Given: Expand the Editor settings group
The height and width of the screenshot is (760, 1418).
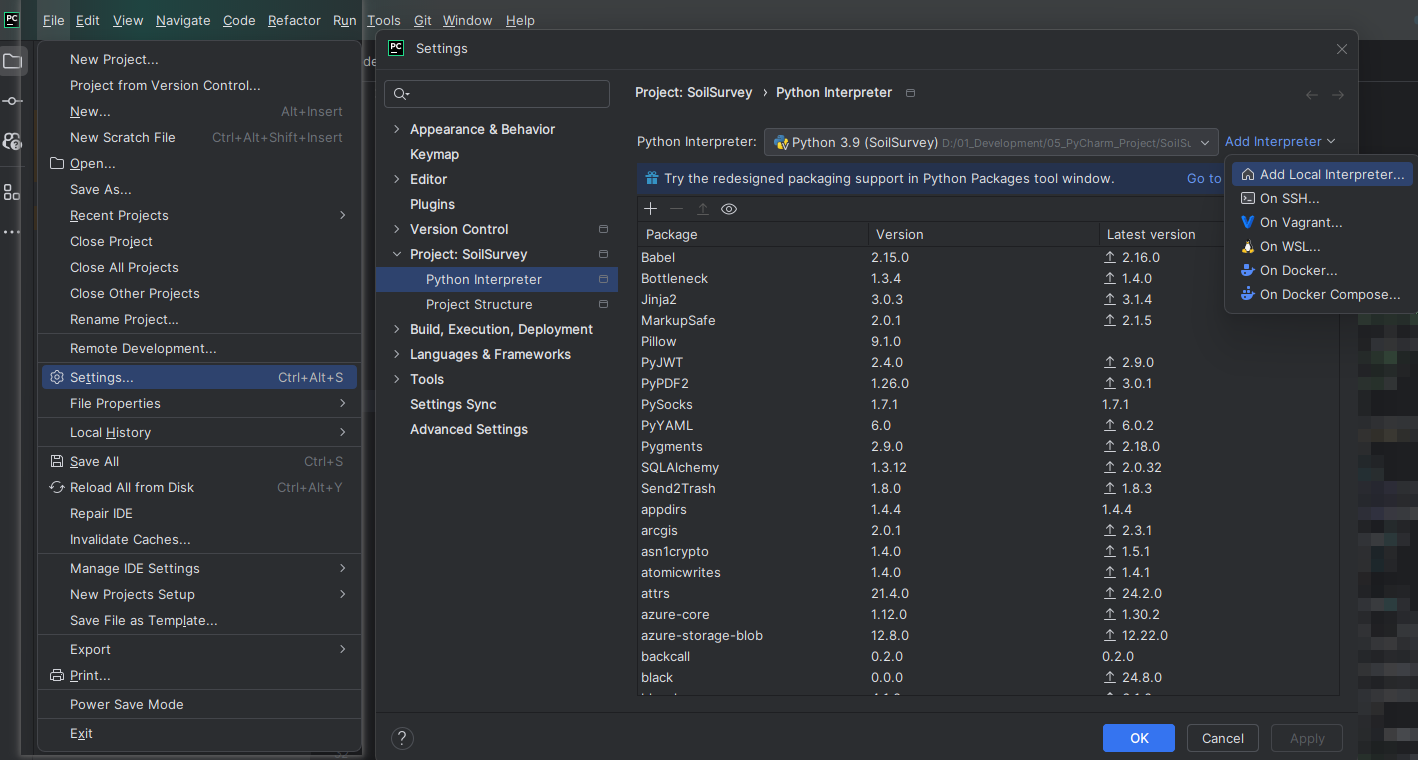Looking at the screenshot, I should 396,179.
